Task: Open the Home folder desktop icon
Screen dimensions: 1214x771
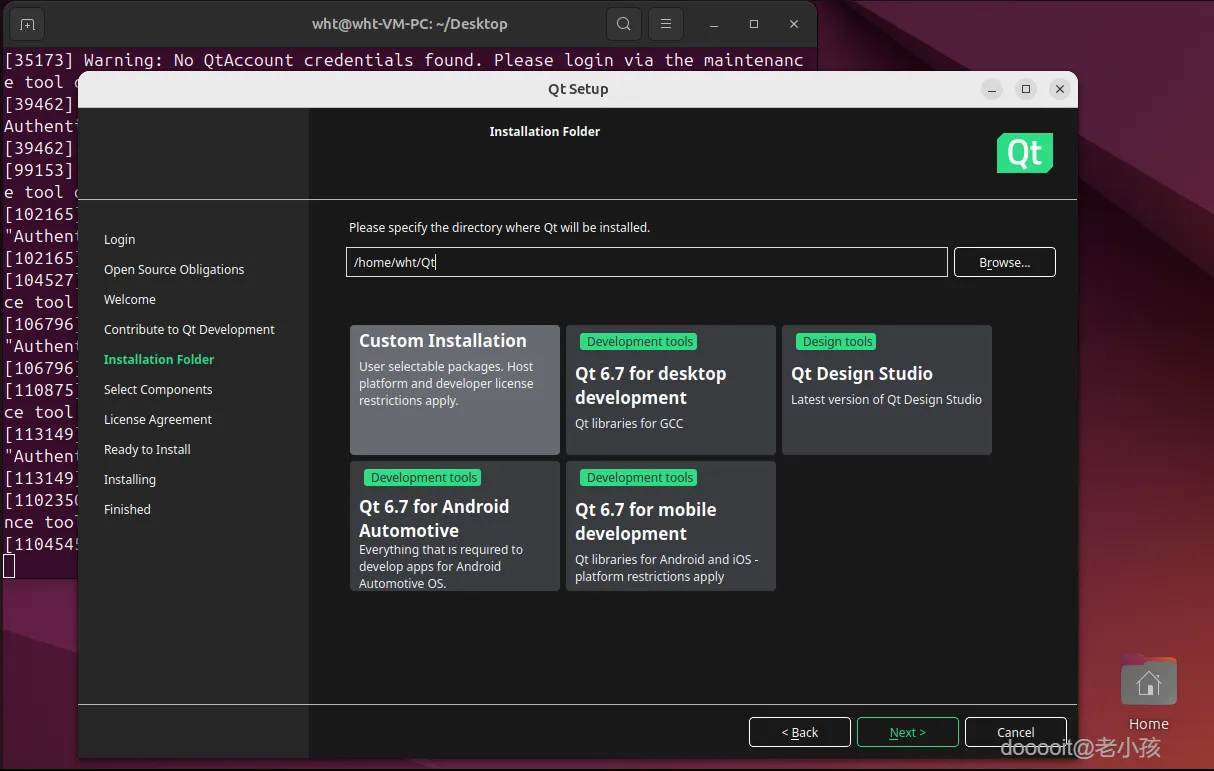Action: 1148,684
